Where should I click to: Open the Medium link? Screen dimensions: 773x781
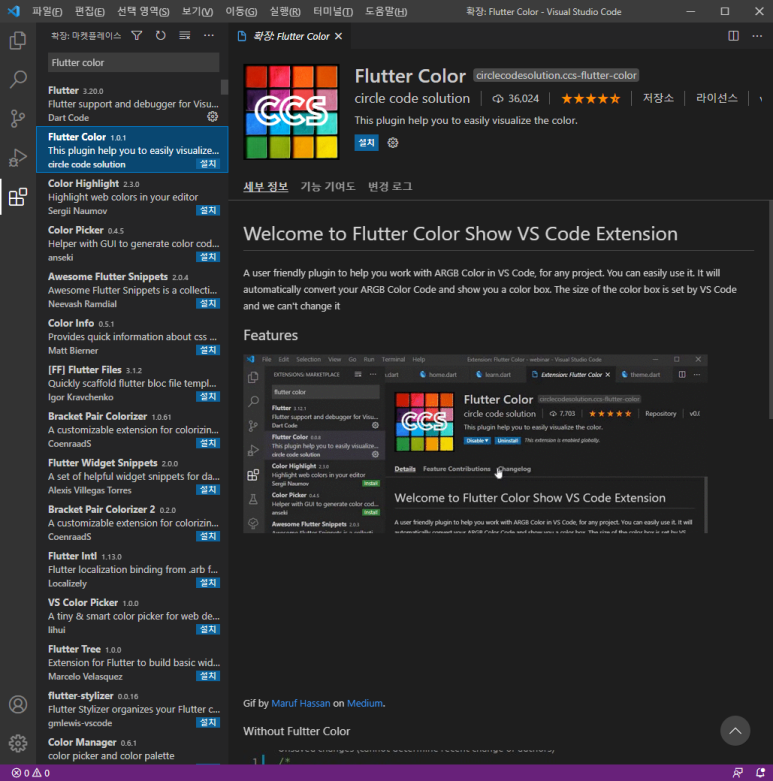[x=365, y=703]
